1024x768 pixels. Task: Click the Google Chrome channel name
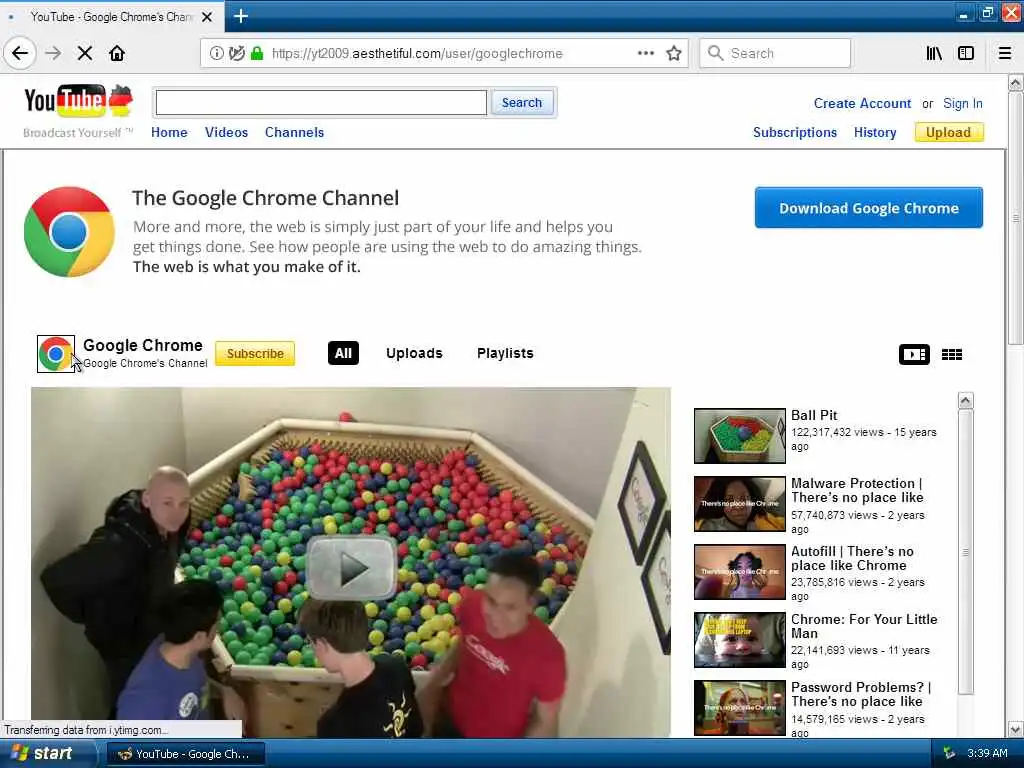coord(142,345)
